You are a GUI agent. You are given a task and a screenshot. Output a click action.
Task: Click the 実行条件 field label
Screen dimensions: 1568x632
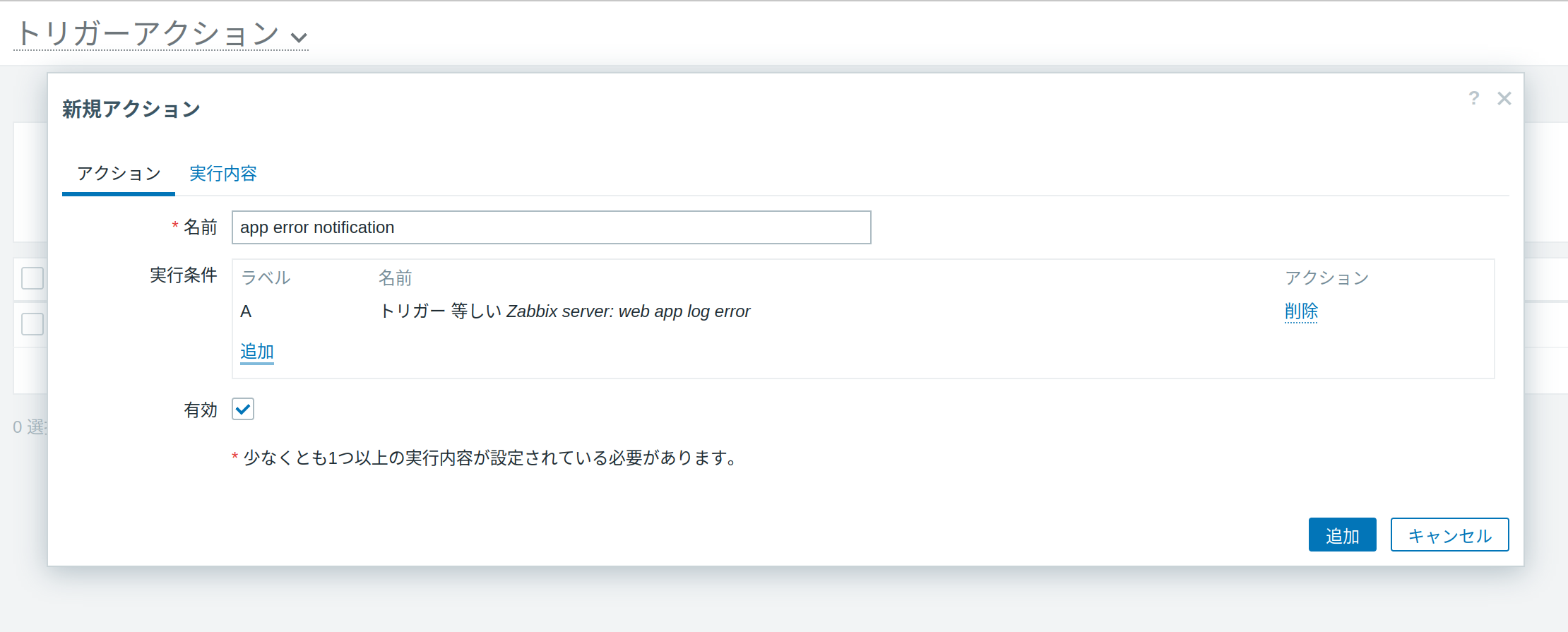coord(184,275)
